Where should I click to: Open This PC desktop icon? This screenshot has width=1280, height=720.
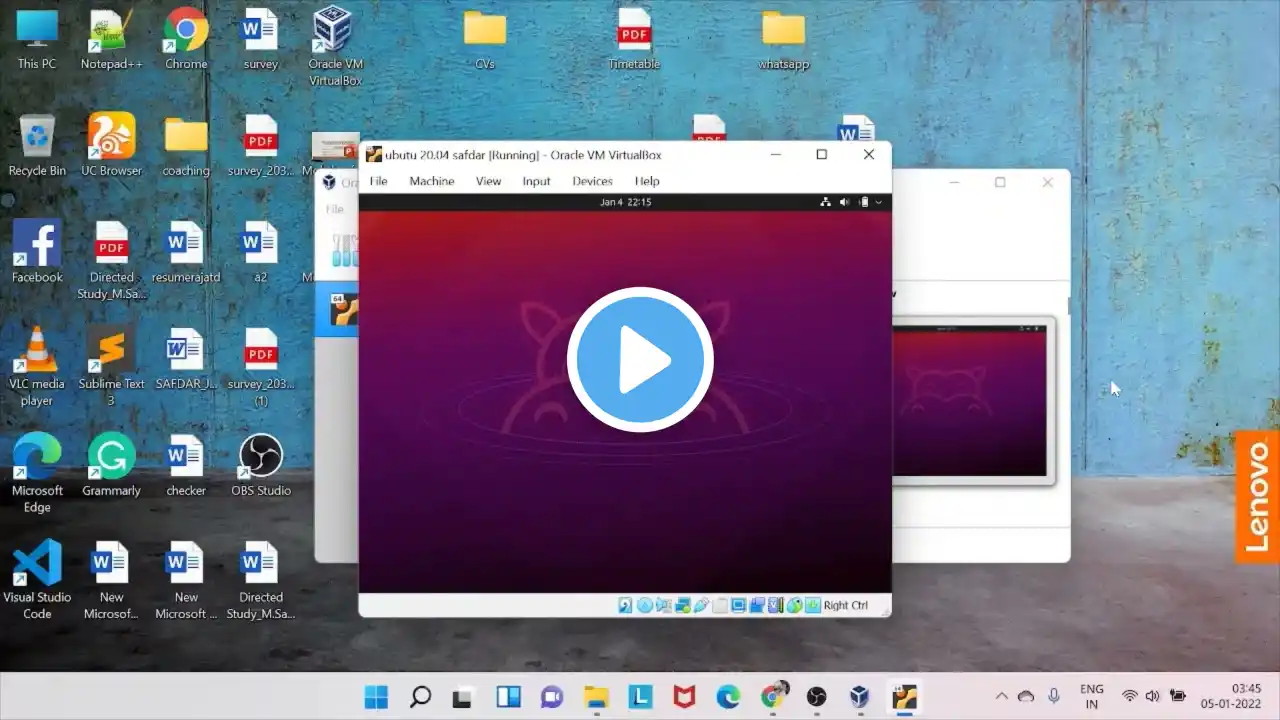coord(37,40)
